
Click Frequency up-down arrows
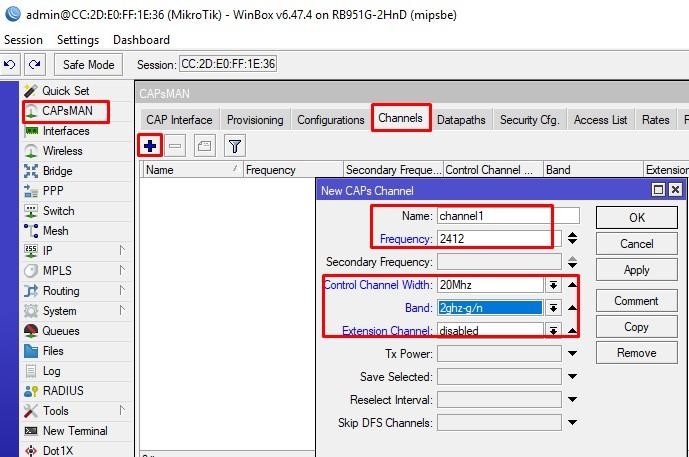tap(572, 239)
